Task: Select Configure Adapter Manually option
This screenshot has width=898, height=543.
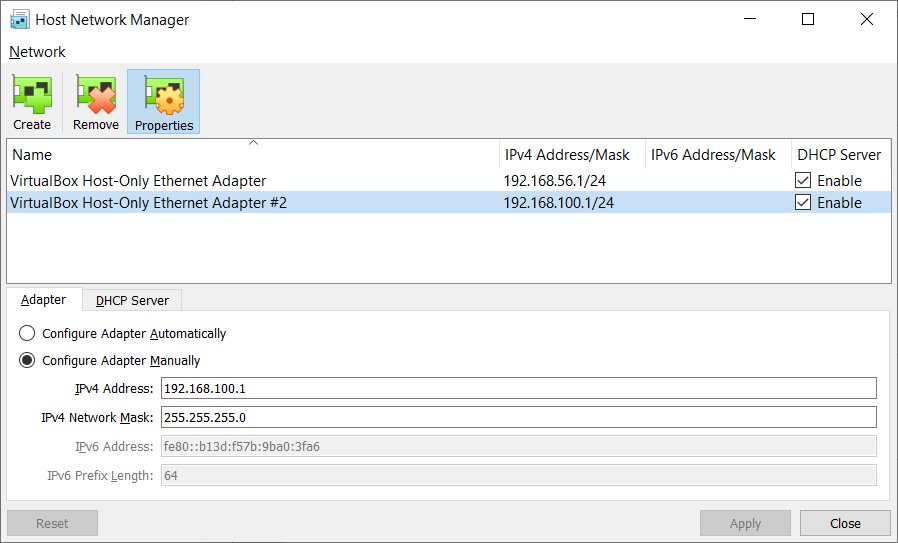Action: click(27, 360)
